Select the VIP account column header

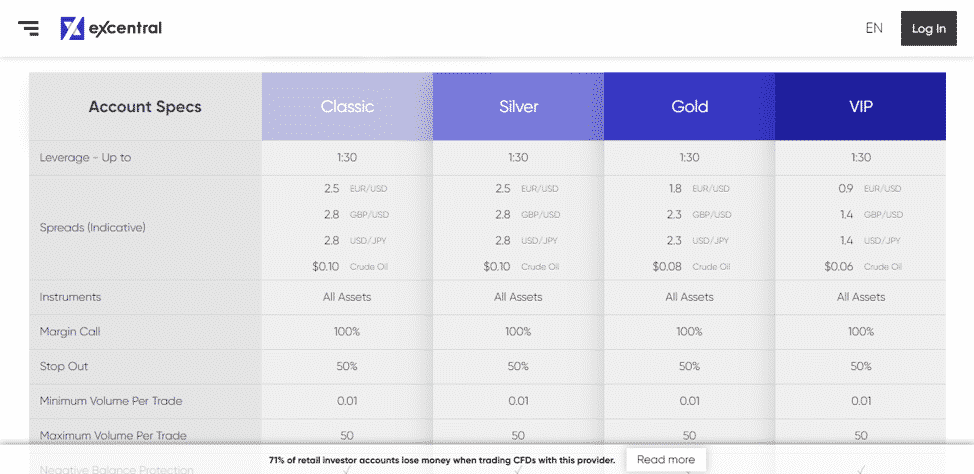click(x=860, y=106)
